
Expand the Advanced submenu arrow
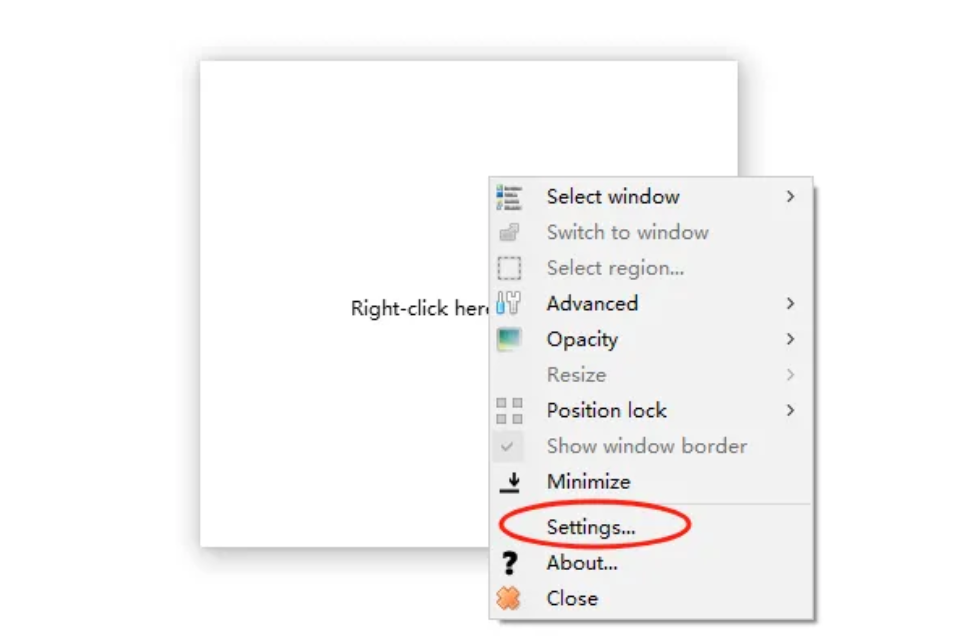(x=790, y=303)
